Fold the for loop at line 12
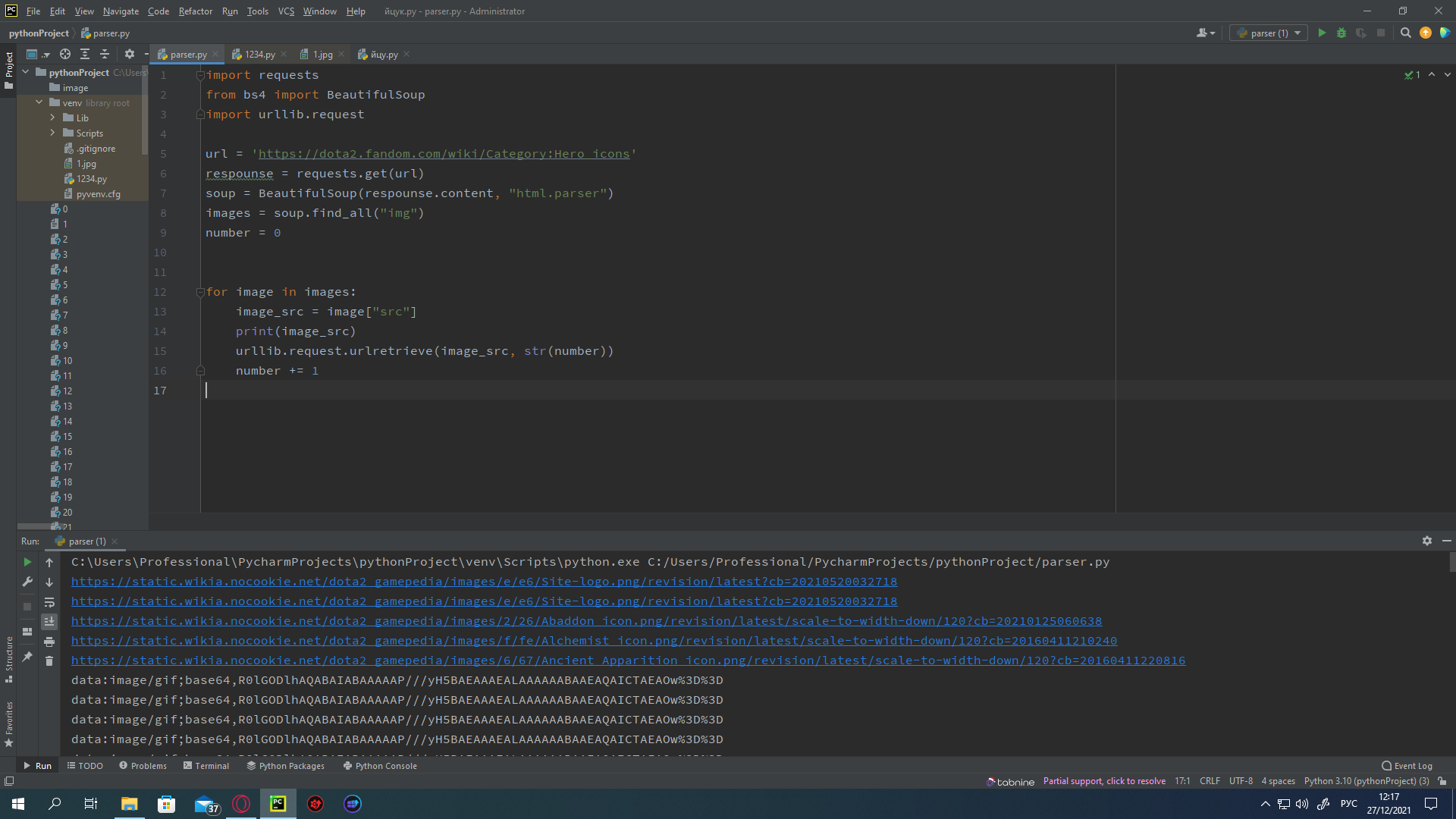The width and height of the screenshot is (1456, 819). click(x=200, y=292)
